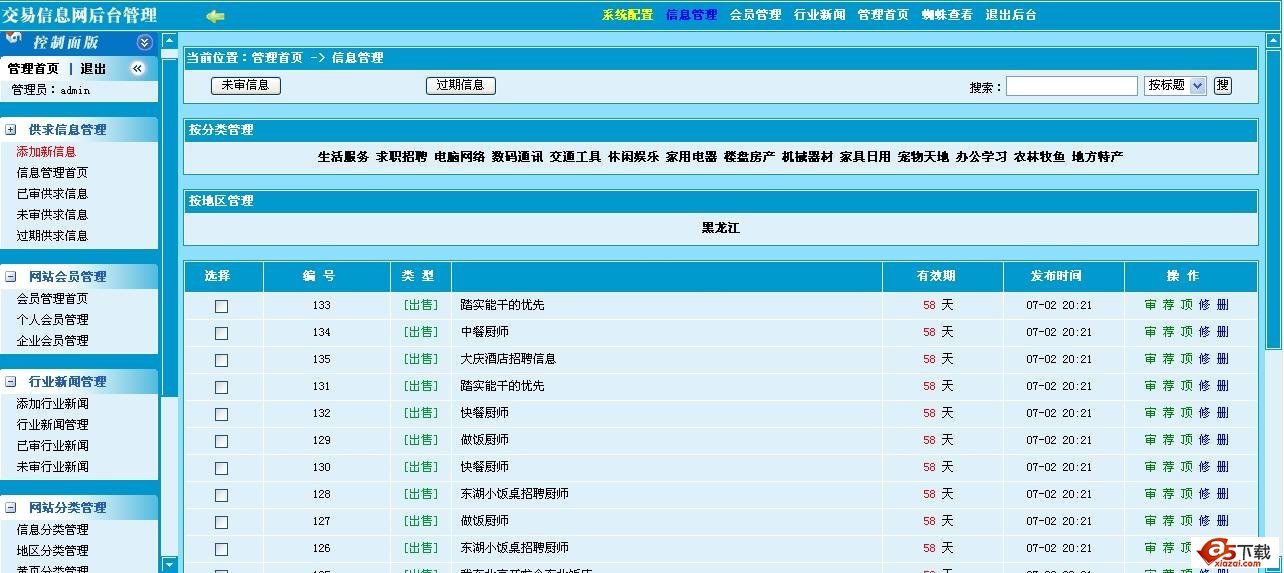
Task: Click 删 delete action for row 130
Action: point(1223,467)
